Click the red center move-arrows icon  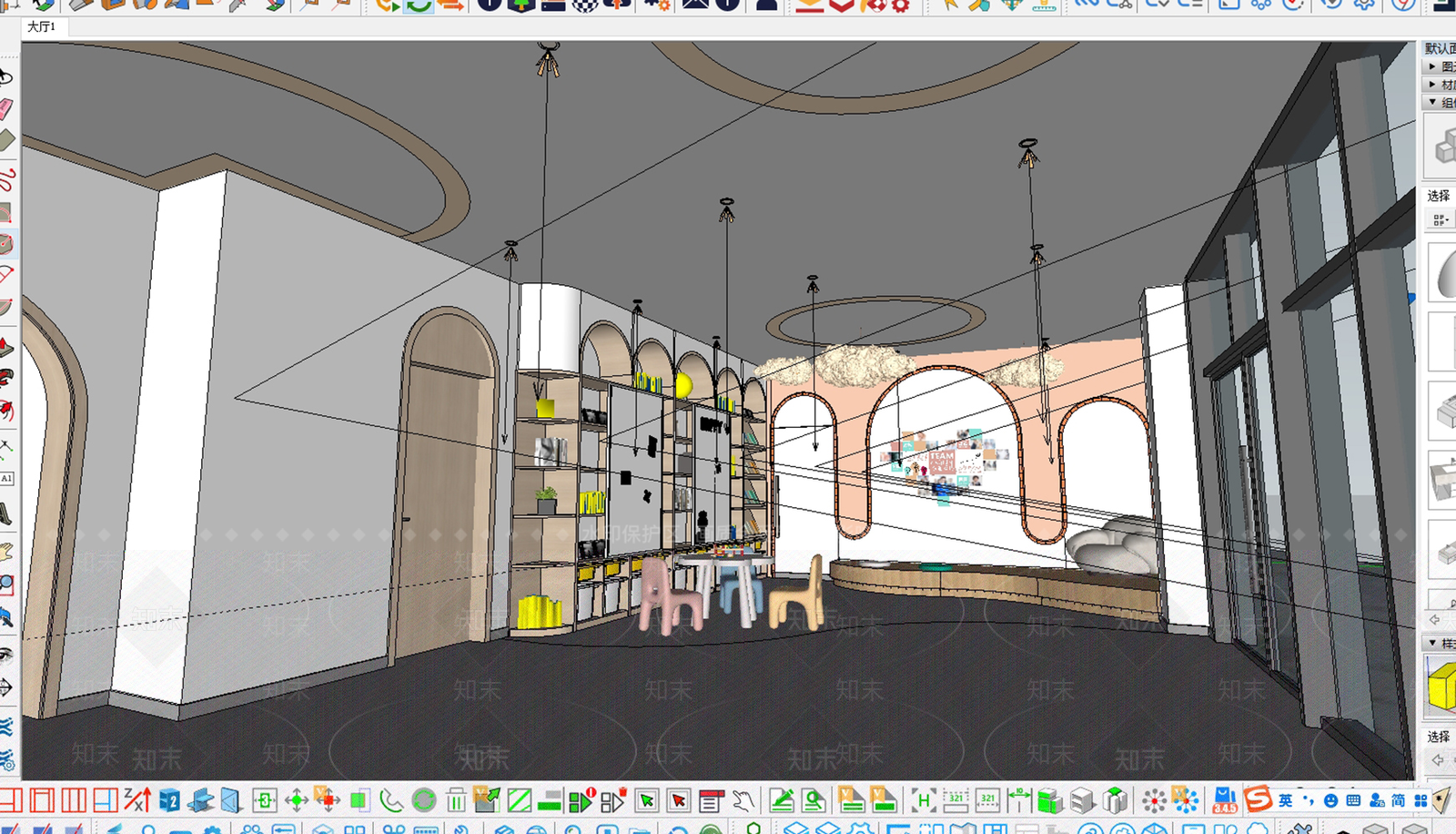[327, 800]
